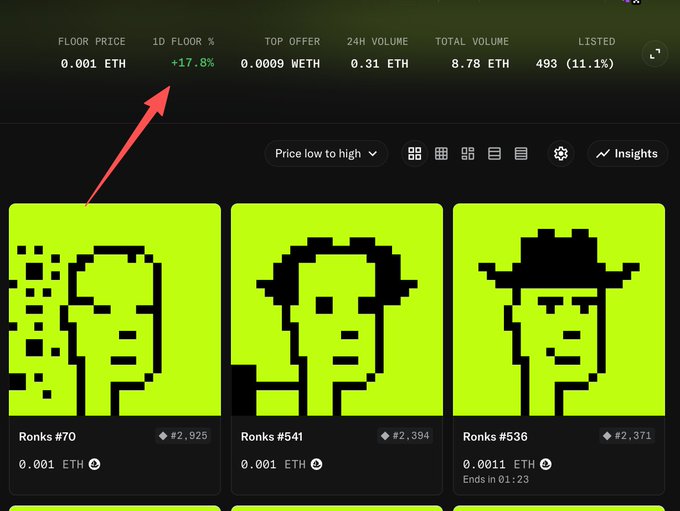The image size is (680, 511).
Task: Open the Ronks #541 image thumbnail
Action: (337, 309)
